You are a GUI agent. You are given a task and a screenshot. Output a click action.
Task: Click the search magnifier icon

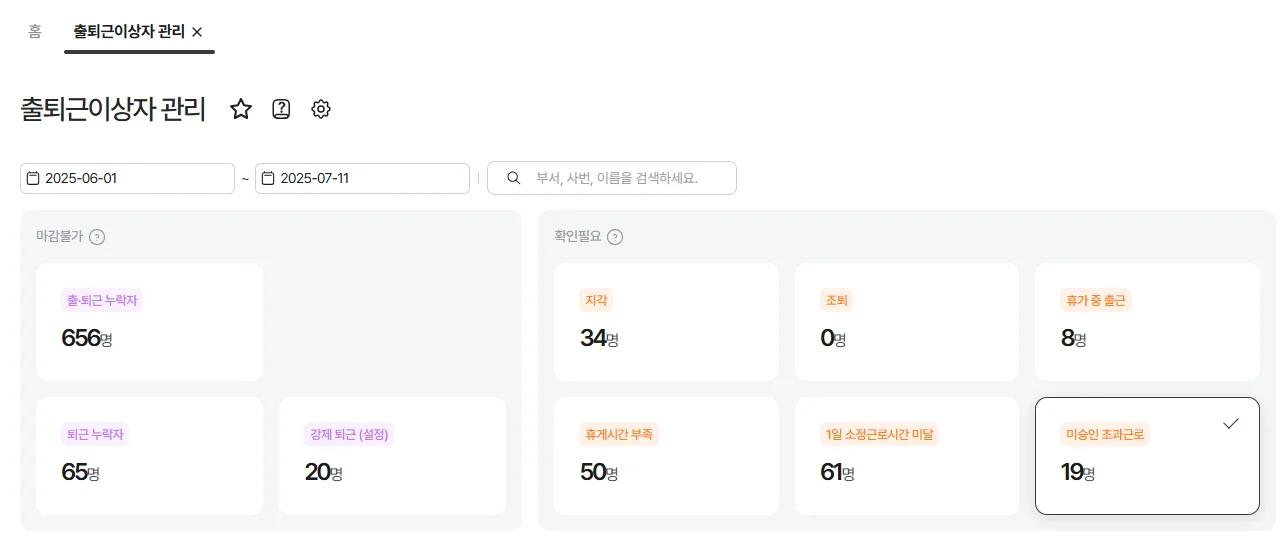[x=514, y=178]
